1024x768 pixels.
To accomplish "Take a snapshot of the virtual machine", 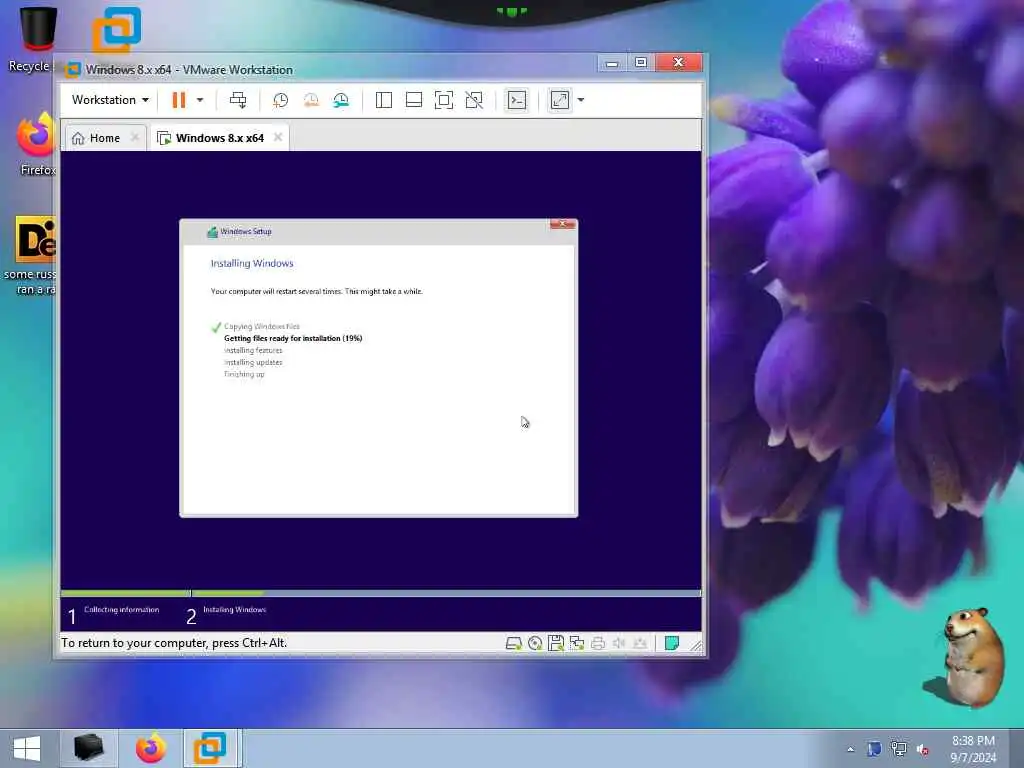I will click(x=280, y=100).
